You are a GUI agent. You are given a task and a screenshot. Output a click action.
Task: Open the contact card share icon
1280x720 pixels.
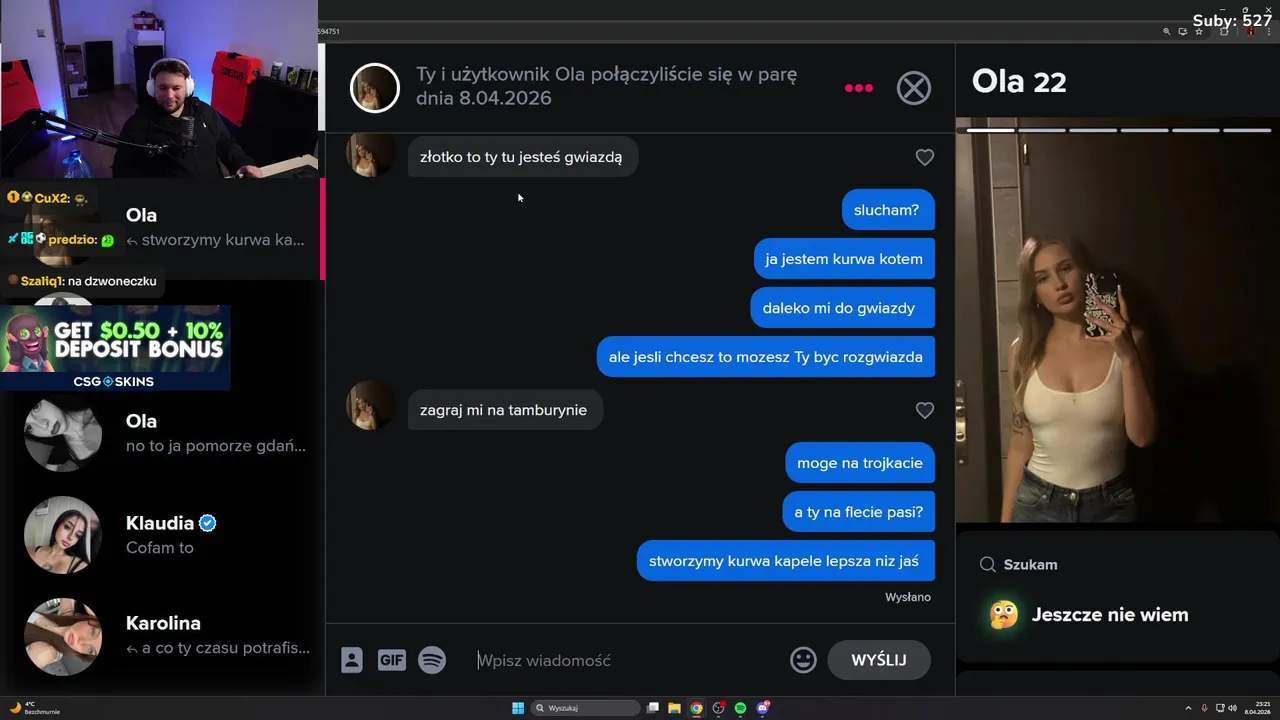click(351, 660)
